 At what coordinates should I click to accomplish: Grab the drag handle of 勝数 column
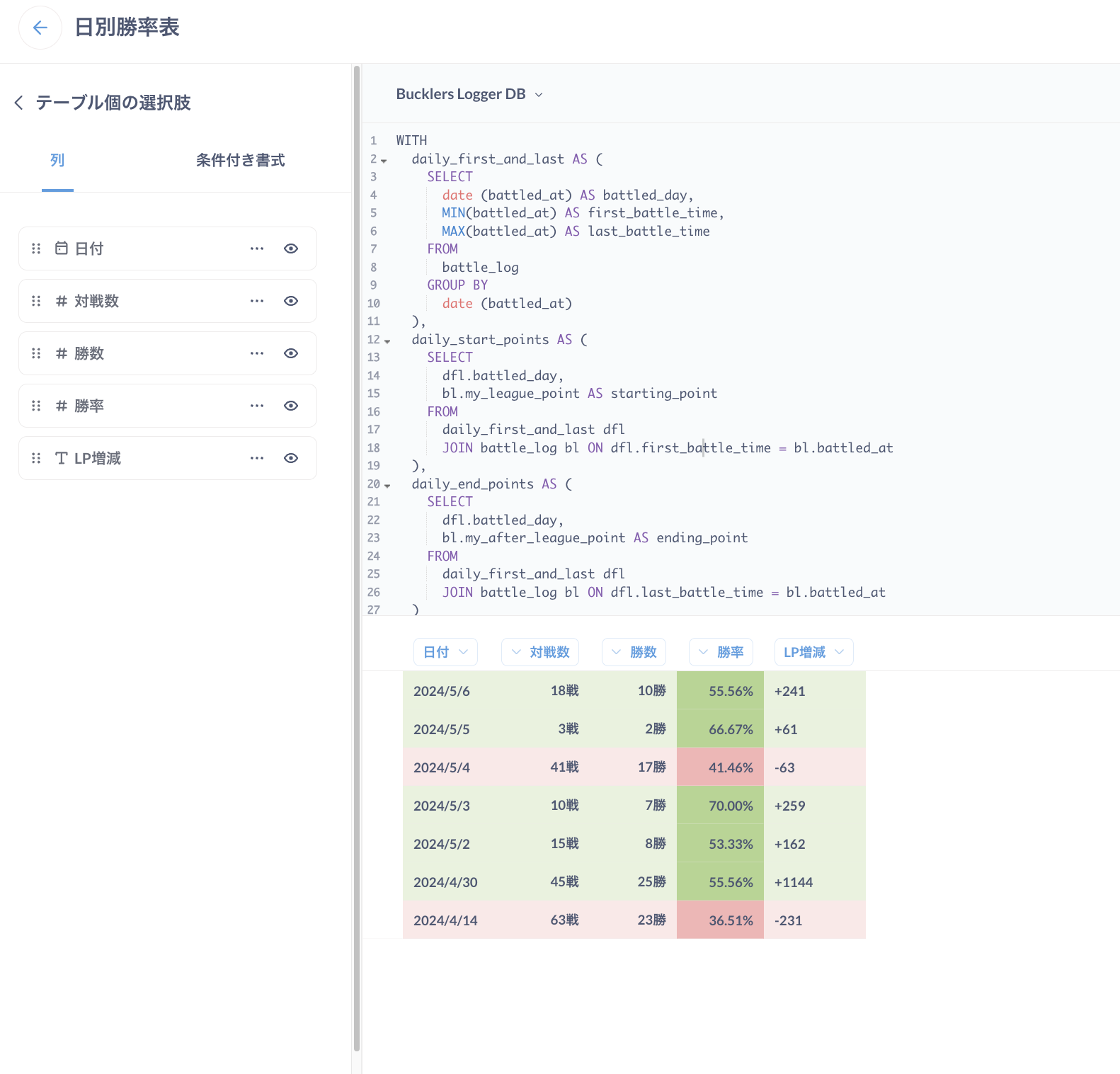[36, 353]
